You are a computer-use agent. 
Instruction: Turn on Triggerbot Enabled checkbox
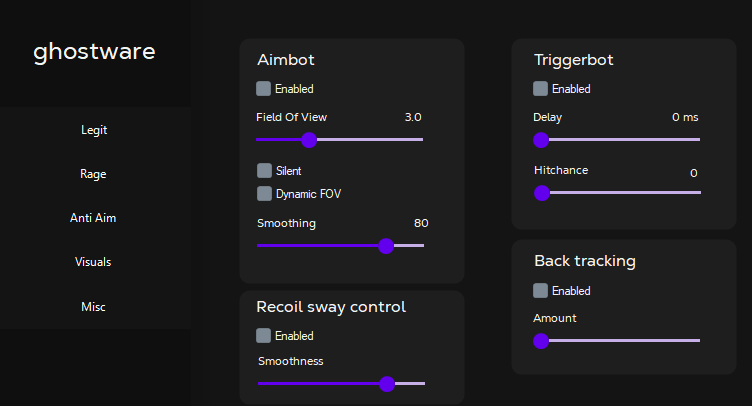(x=541, y=89)
